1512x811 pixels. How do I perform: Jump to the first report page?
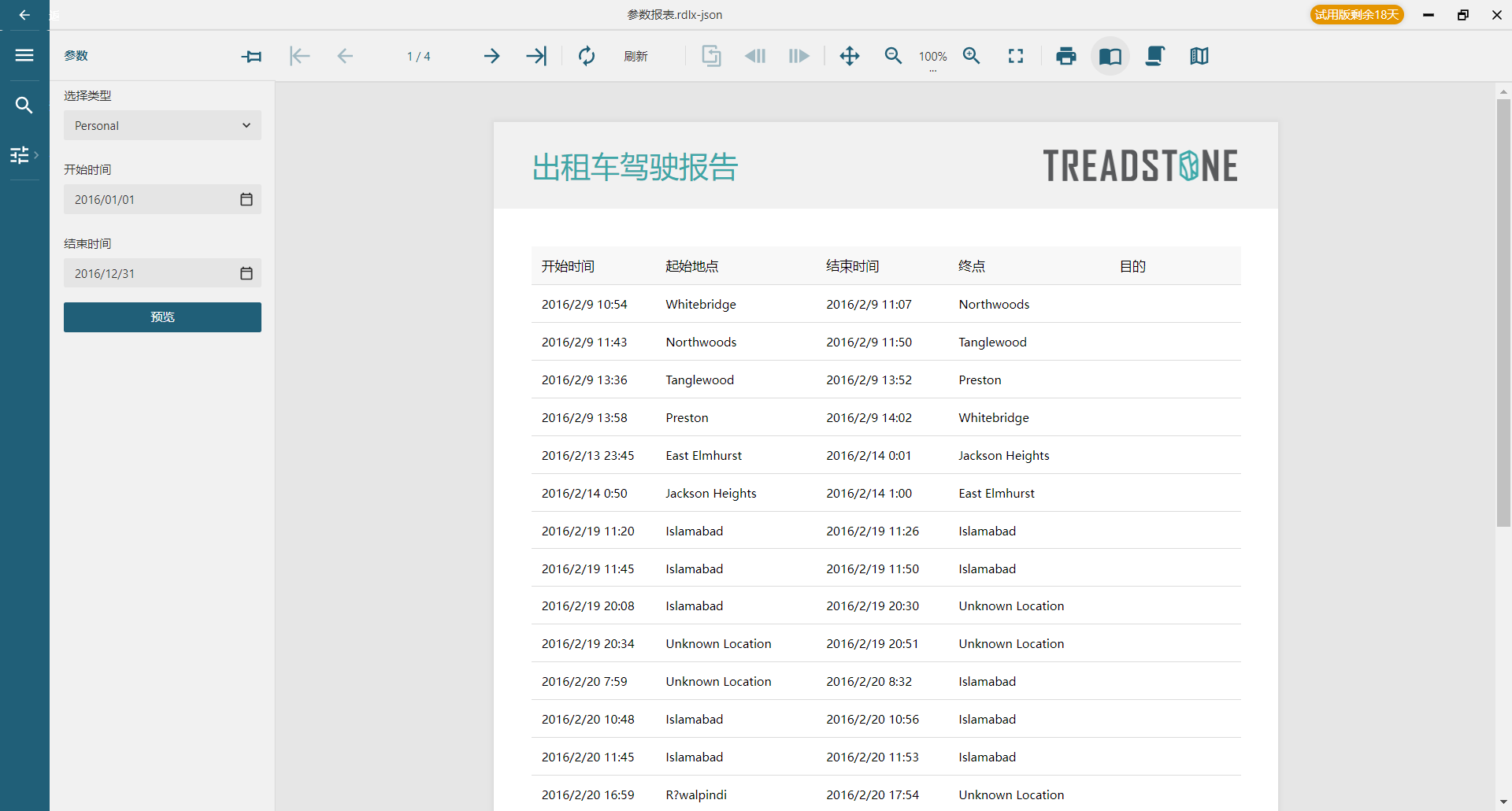click(x=298, y=56)
